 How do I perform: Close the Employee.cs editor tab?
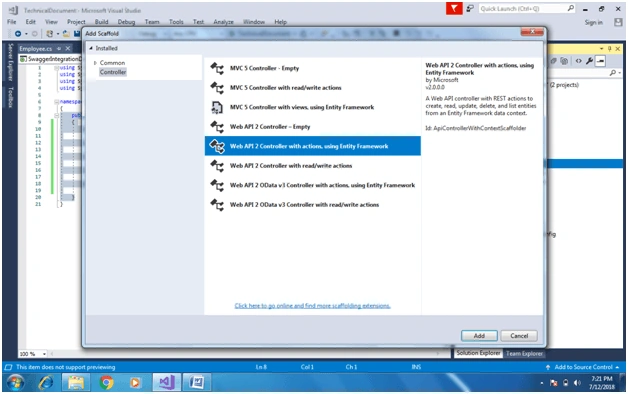68,48
